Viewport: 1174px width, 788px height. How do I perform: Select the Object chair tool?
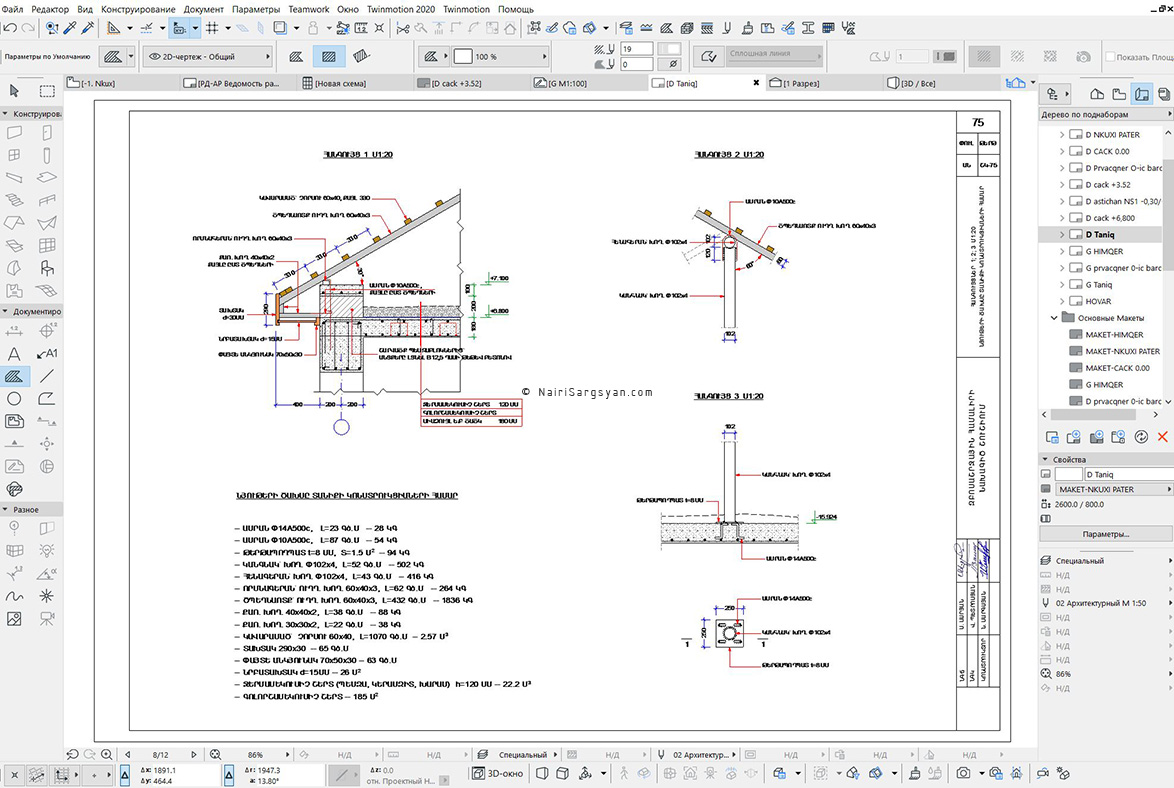click(47, 268)
